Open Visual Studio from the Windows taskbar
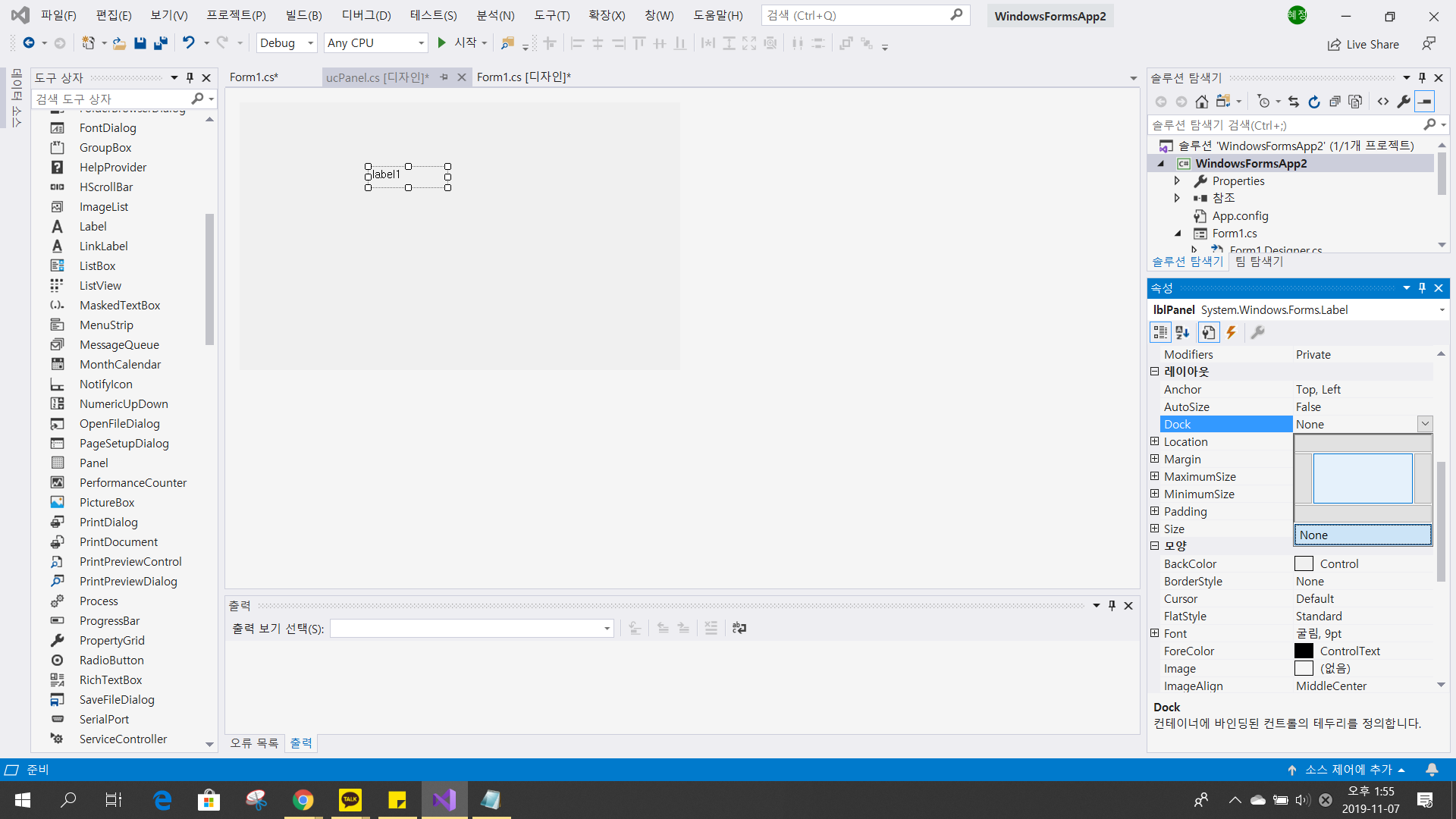 [x=444, y=799]
